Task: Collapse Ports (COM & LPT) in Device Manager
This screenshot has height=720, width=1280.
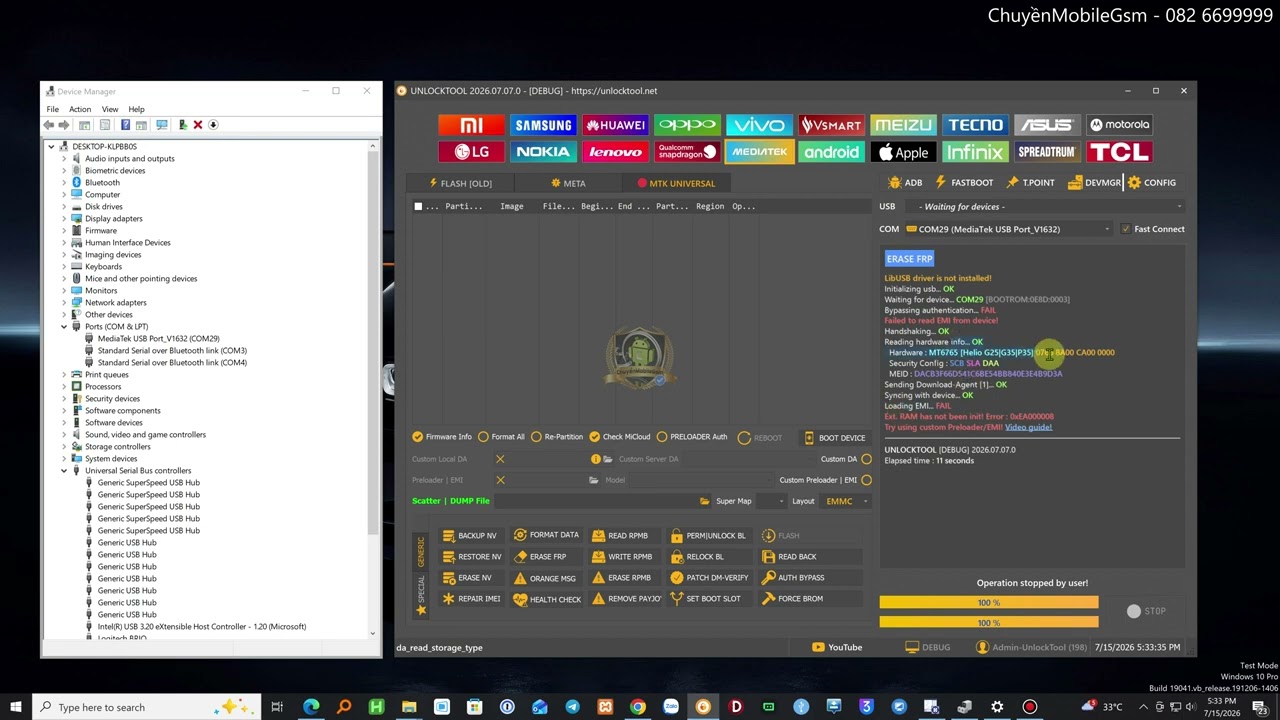Action: point(64,327)
